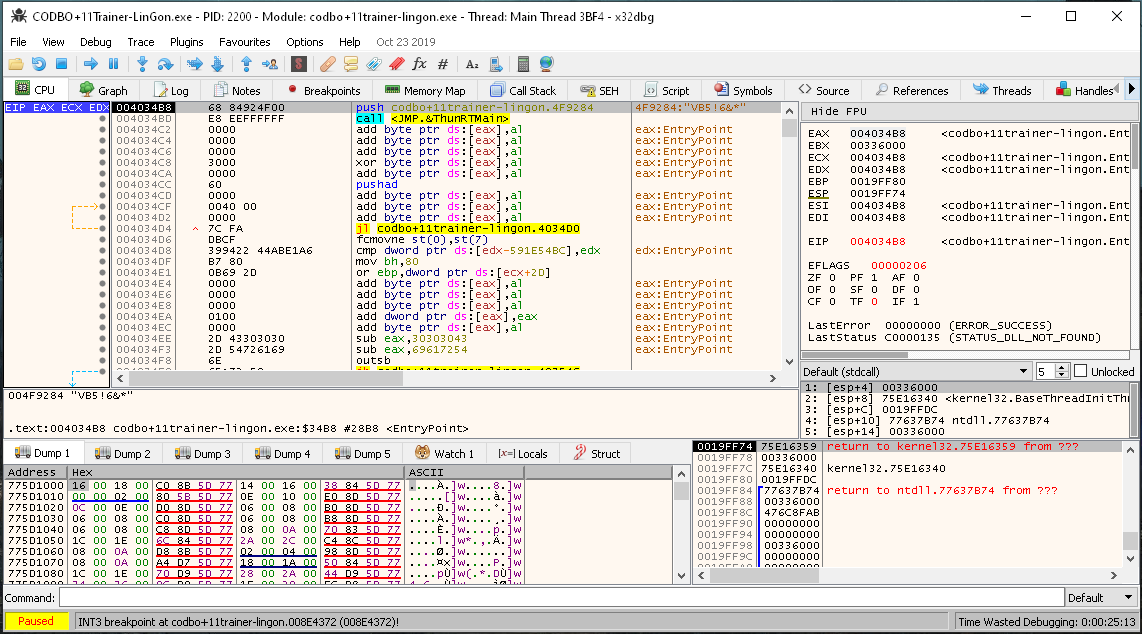Open patches bandage icon
This screenshot has width=1142, height=634.
click(328, 64)
